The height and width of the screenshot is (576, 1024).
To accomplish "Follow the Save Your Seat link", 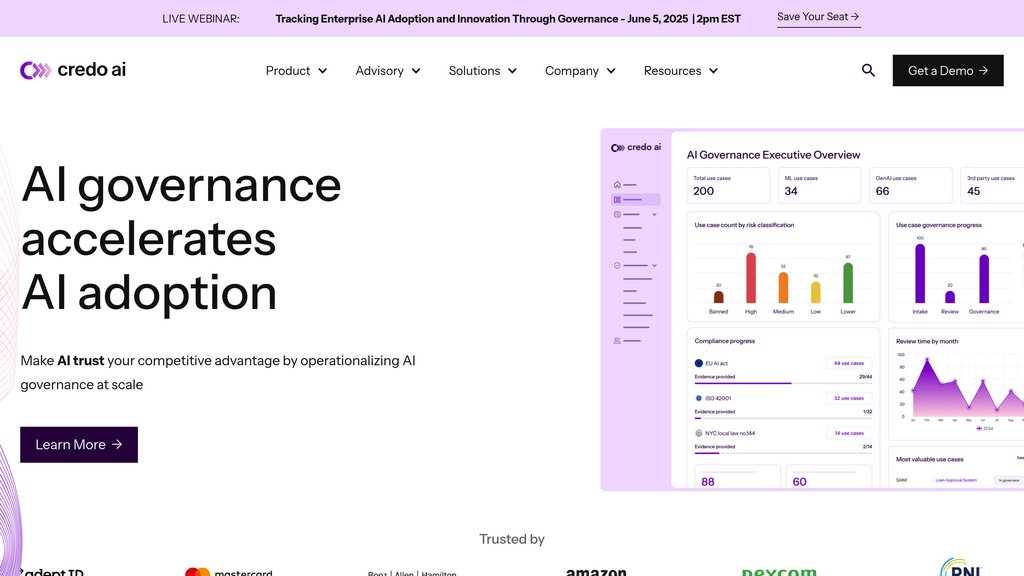I will [x=818, y=17].
